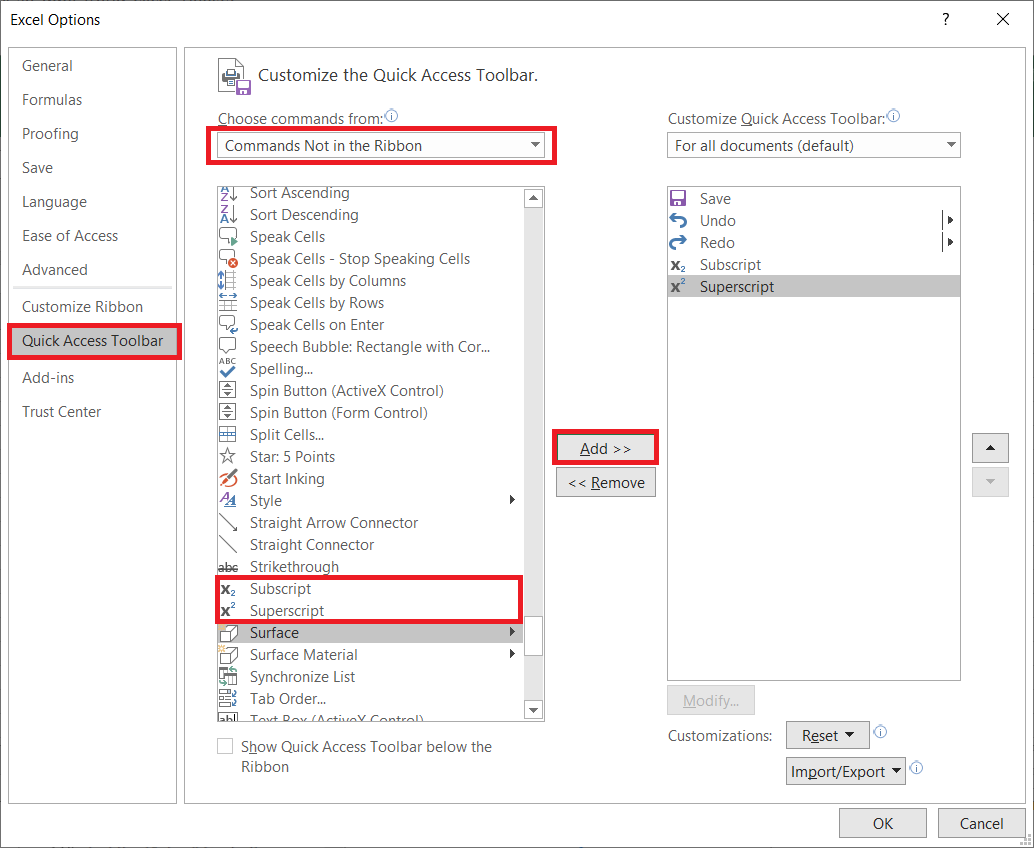1034x848 pixels.
Task: Enable Show Quick Access Toolbar below Ribbon
Action: click(x=225, y=747)
